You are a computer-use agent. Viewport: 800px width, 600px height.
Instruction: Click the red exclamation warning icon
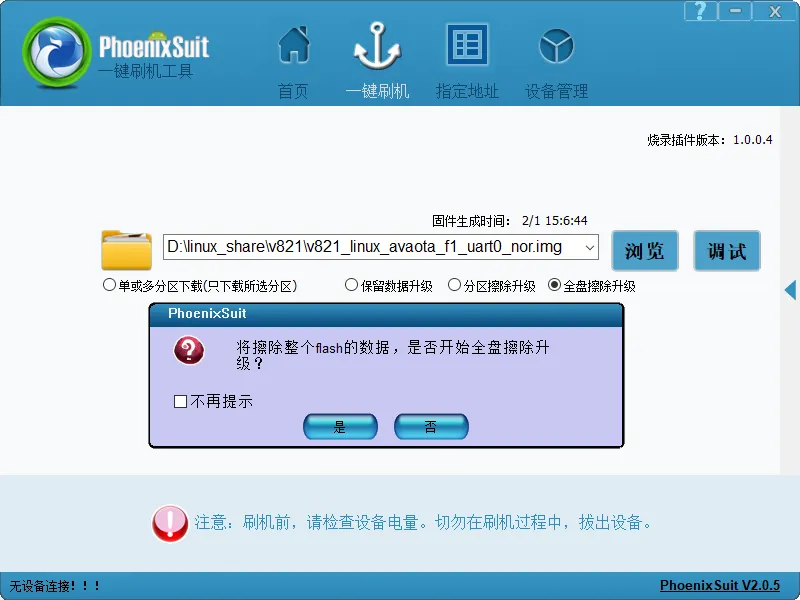170,523
